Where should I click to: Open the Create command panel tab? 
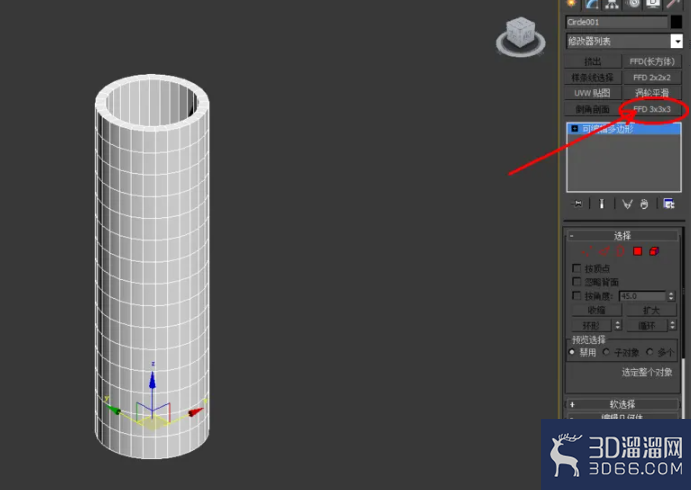point(572,4)
